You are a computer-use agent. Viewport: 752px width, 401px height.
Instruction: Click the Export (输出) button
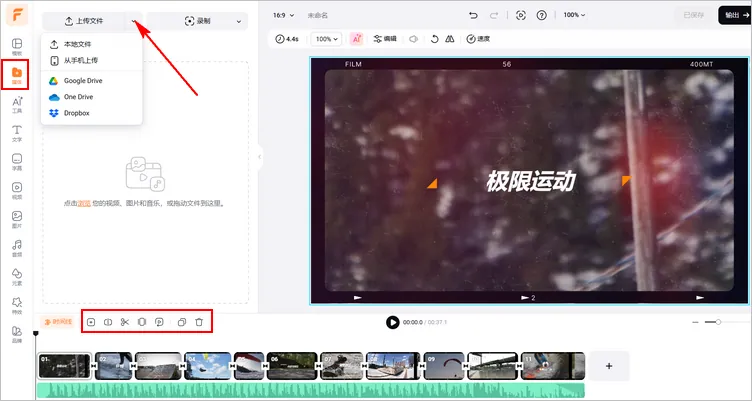point(735,15)
